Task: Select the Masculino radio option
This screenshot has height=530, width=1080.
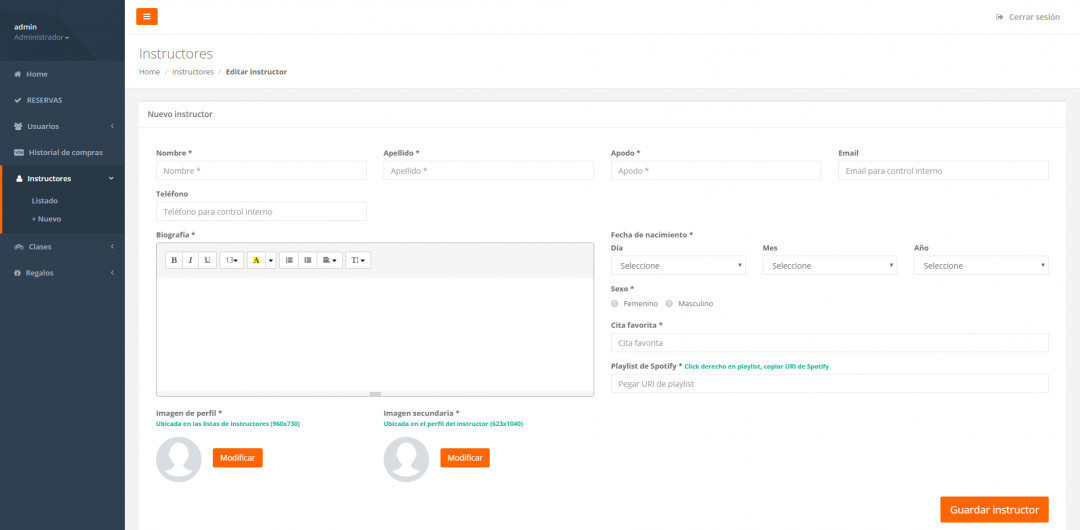Action: [669, 303]
